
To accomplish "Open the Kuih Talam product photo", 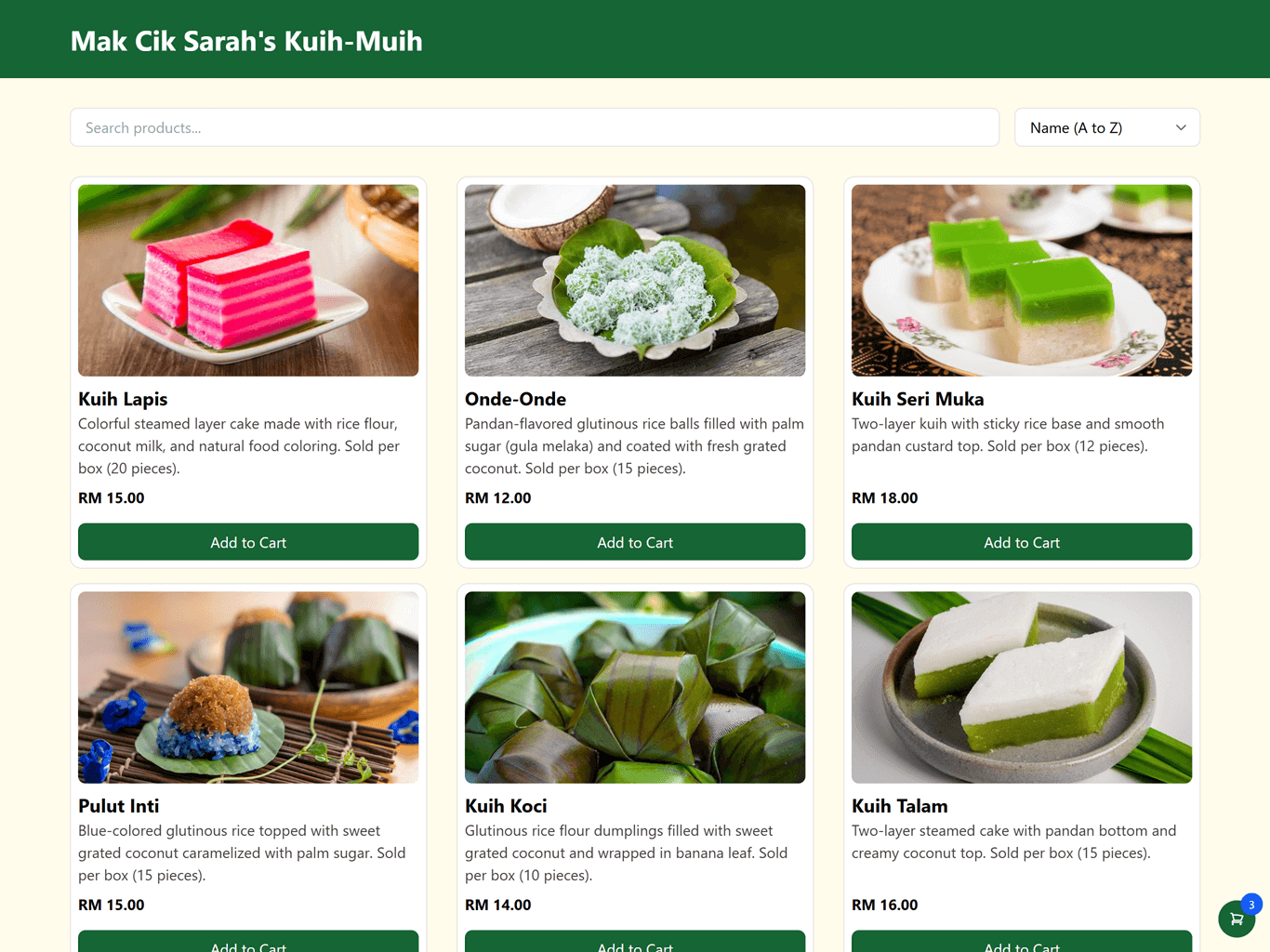I will tap(1022, 688).
